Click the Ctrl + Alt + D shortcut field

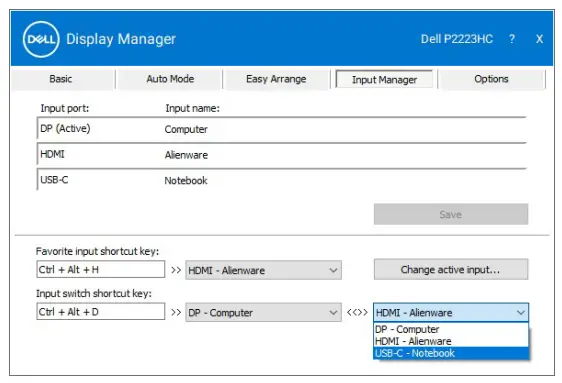coord(101,312)
